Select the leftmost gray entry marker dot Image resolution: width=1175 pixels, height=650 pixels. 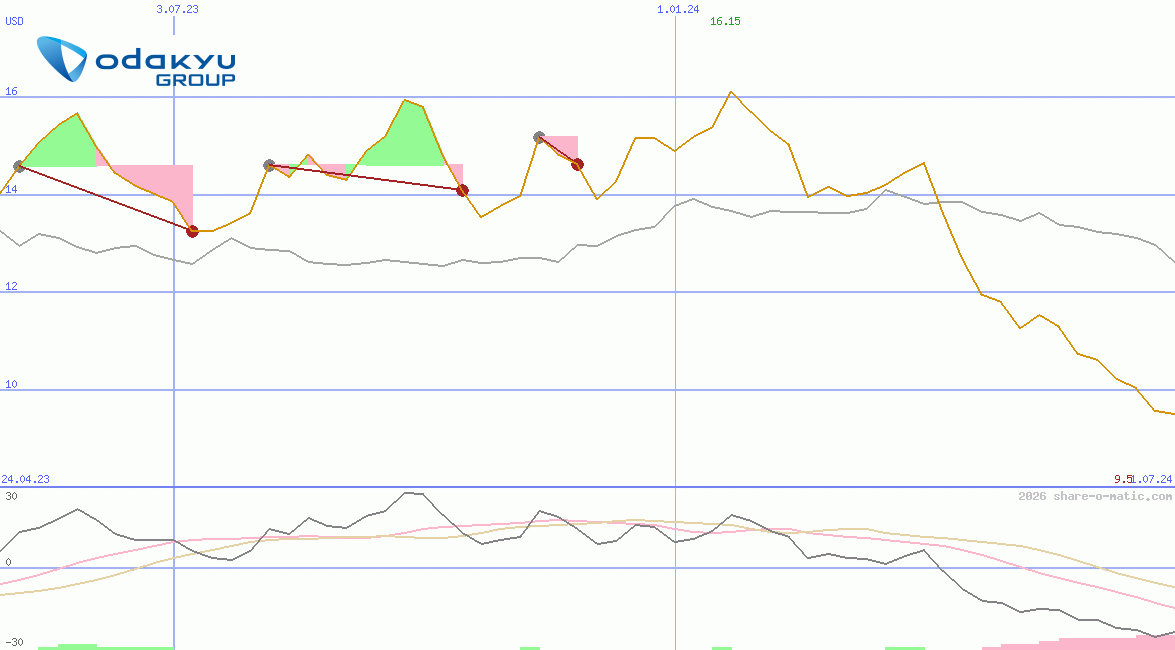[x=19, y=166]
